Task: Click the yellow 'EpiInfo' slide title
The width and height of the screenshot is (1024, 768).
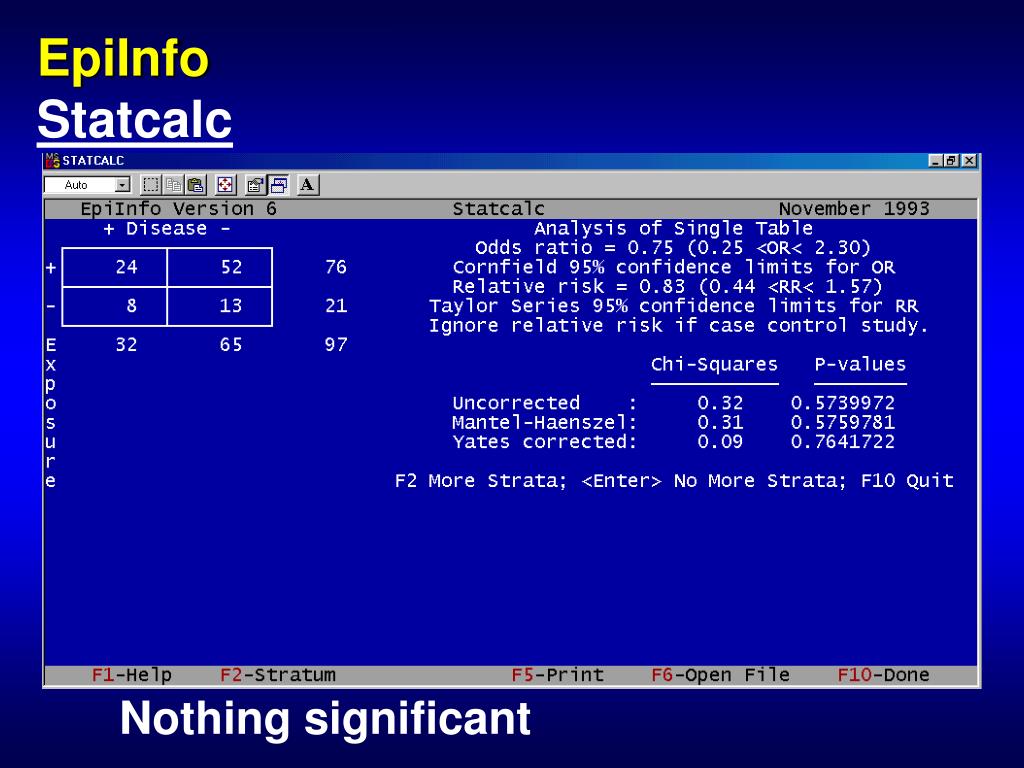Action: pos(123,59)
